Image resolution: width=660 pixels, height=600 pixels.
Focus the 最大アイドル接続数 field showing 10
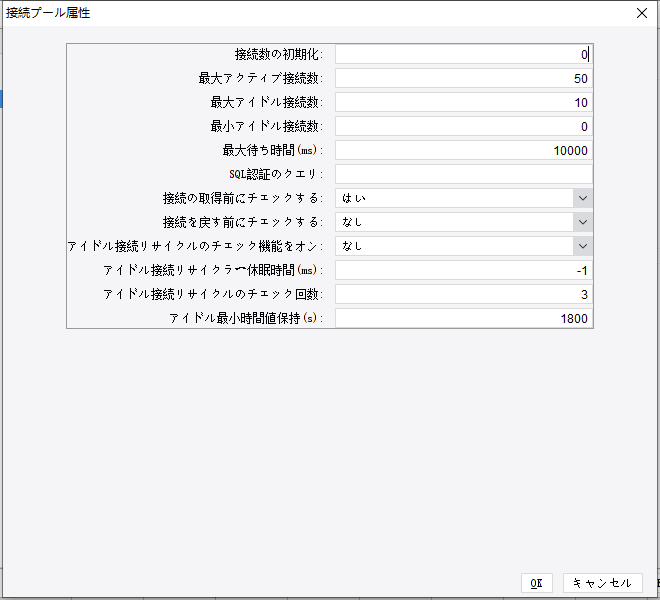click(464, 102)
